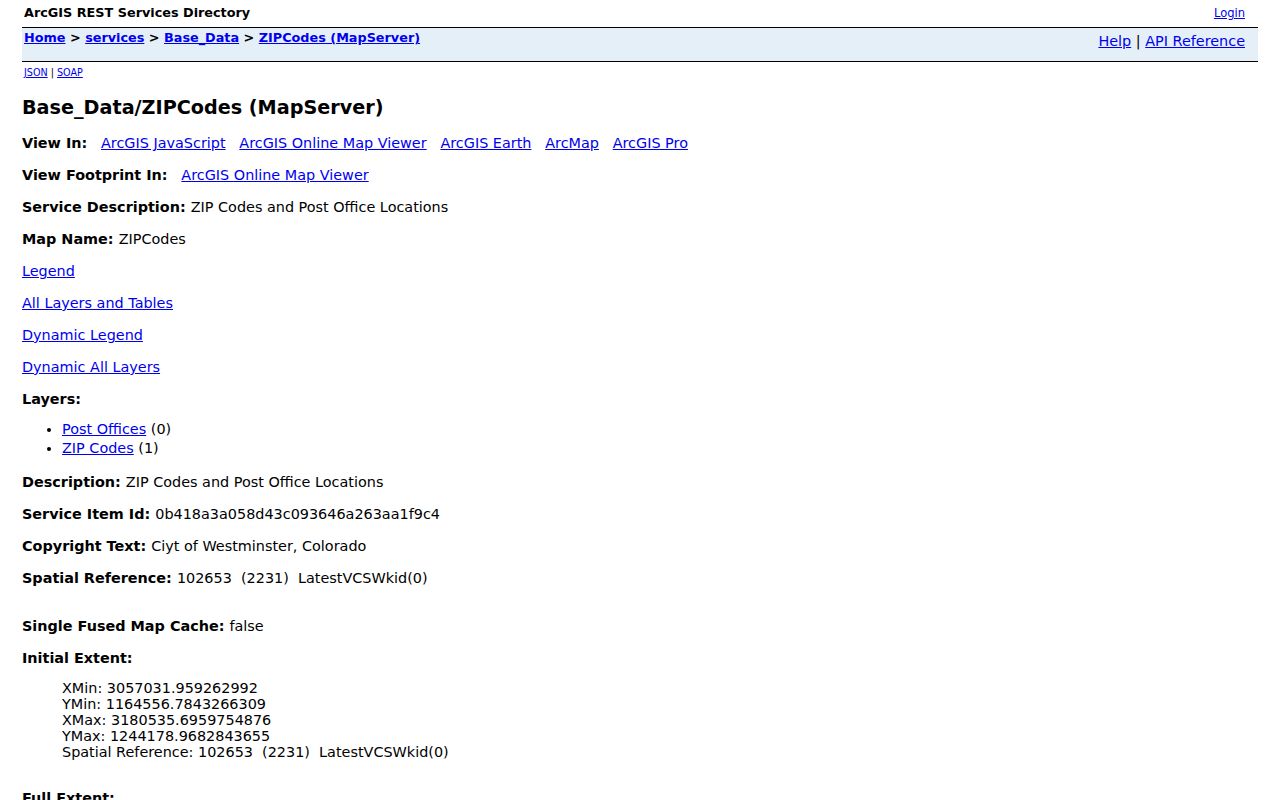Open the services breadcrumb link
Viewport: 1280px width, 800px height.
click(115, 38)
